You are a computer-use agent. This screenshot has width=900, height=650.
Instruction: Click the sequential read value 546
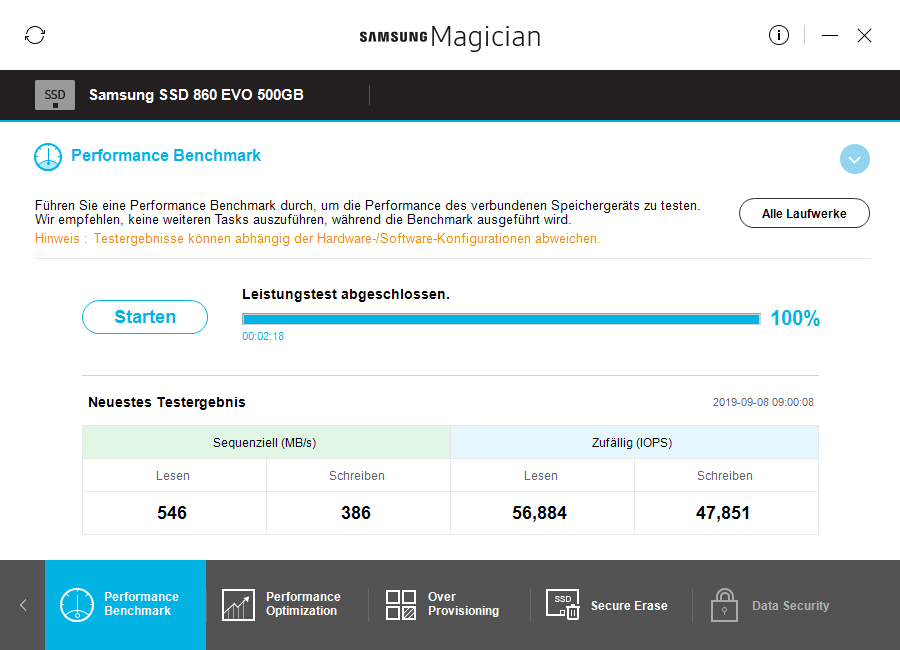point(172,513)
